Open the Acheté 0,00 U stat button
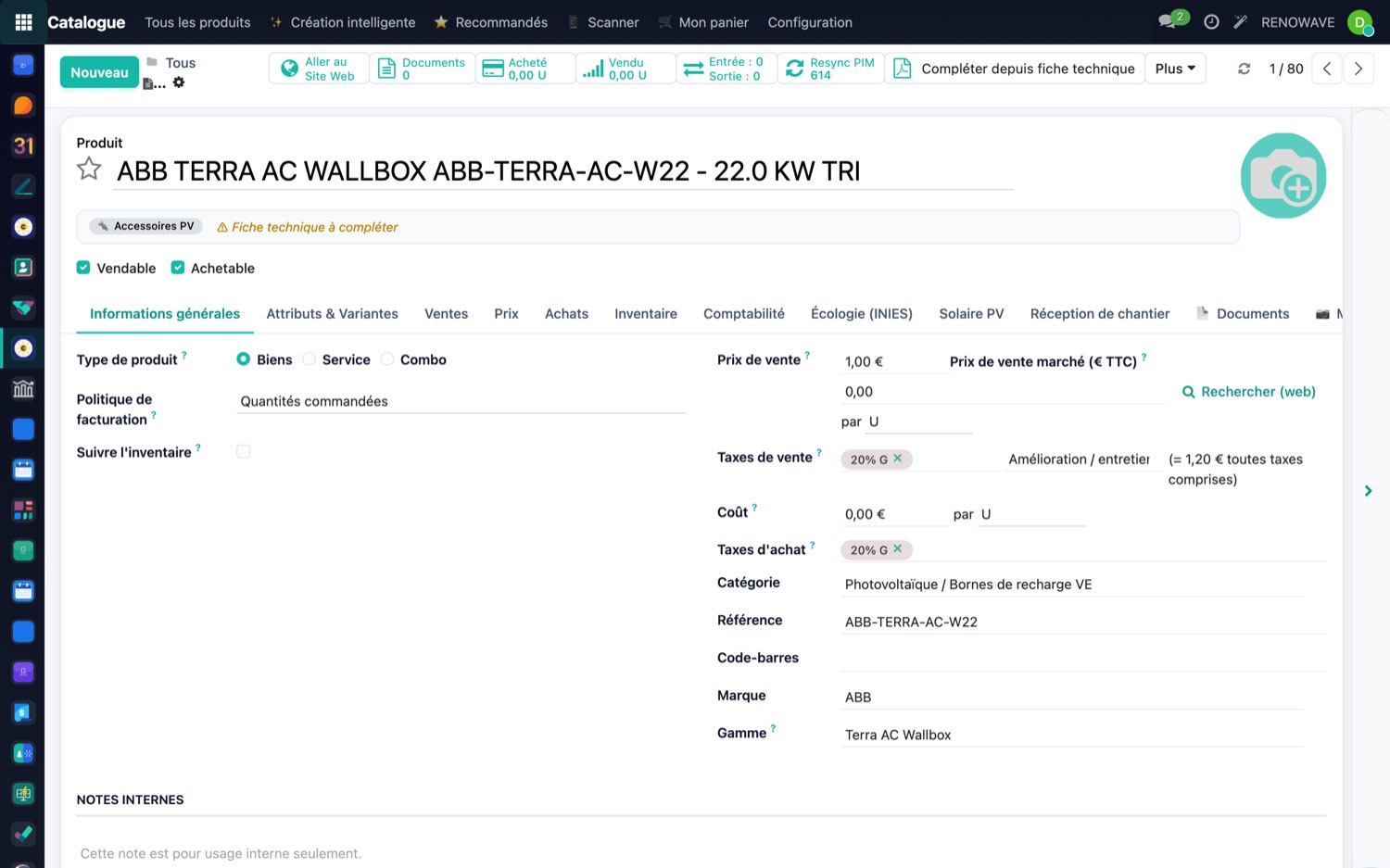This screenshot has width=1390, height=868. tap(525, 69)
